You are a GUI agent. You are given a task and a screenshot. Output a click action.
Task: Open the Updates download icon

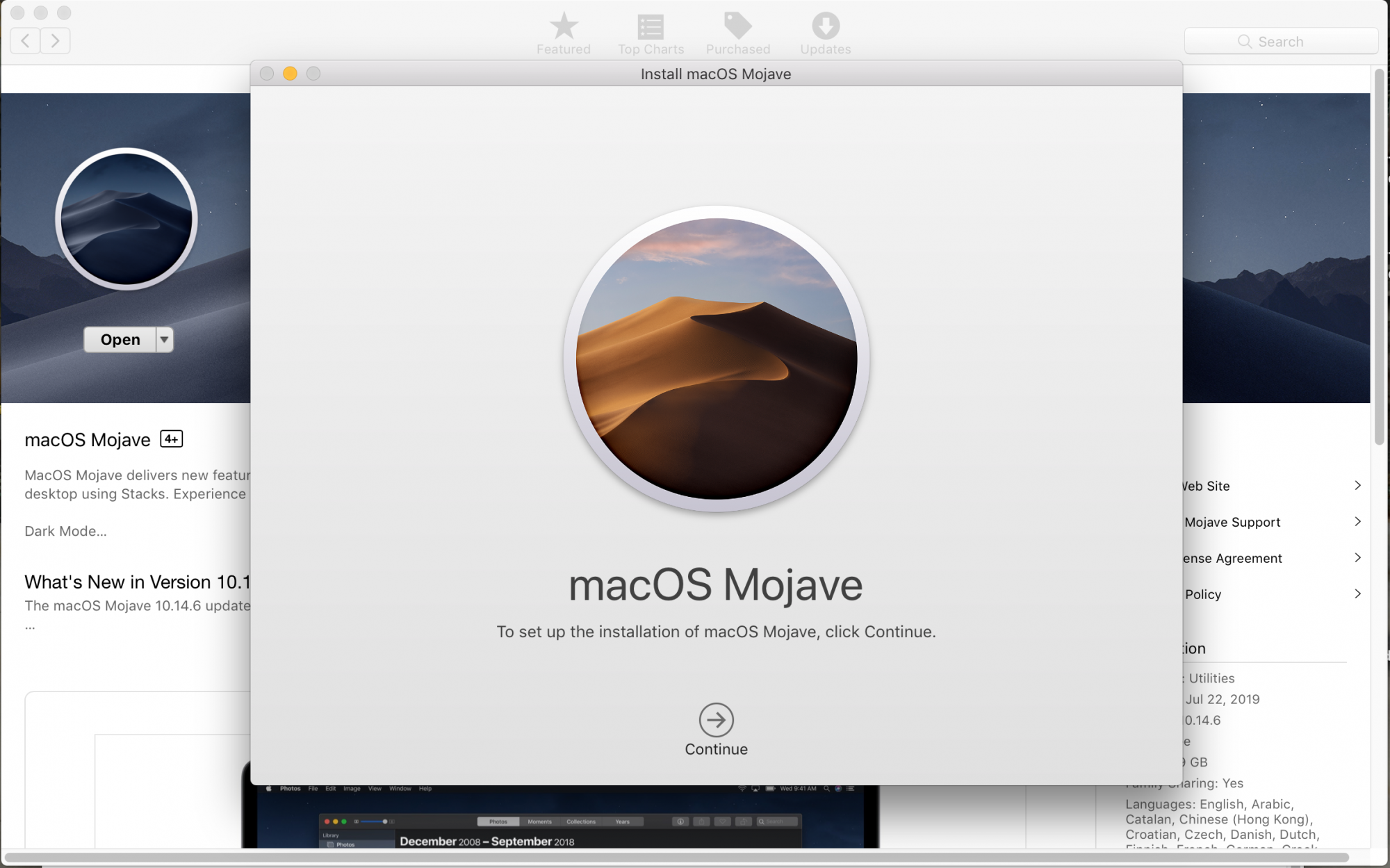click(x=825, y=26)
